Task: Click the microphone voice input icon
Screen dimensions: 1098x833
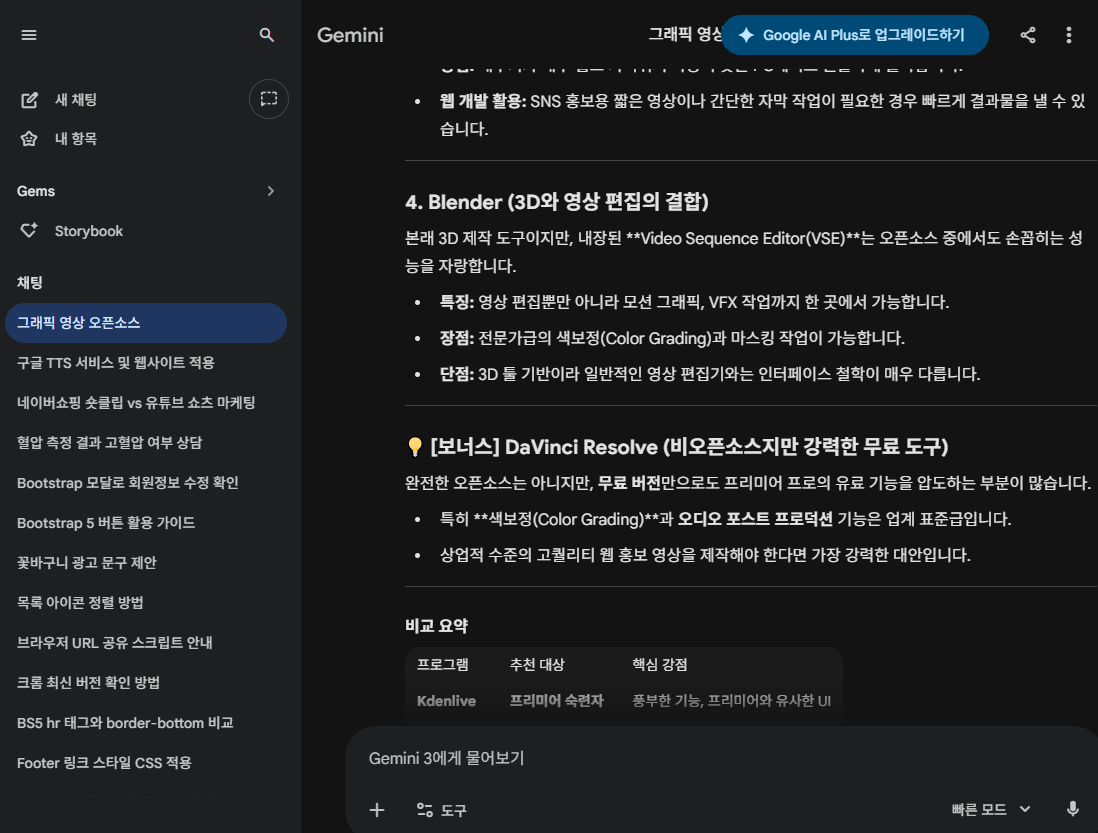Action: 1072,809
